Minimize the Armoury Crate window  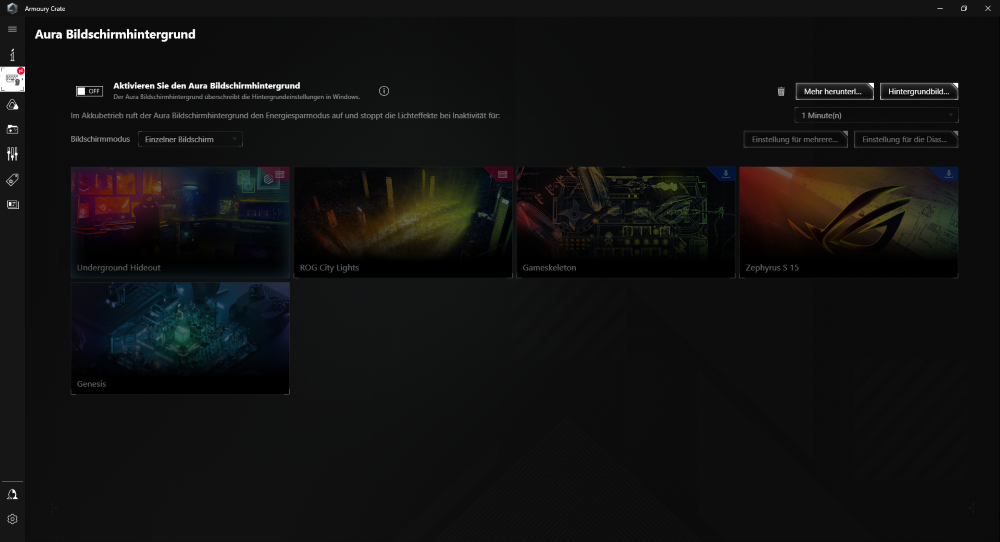point(940,8)
